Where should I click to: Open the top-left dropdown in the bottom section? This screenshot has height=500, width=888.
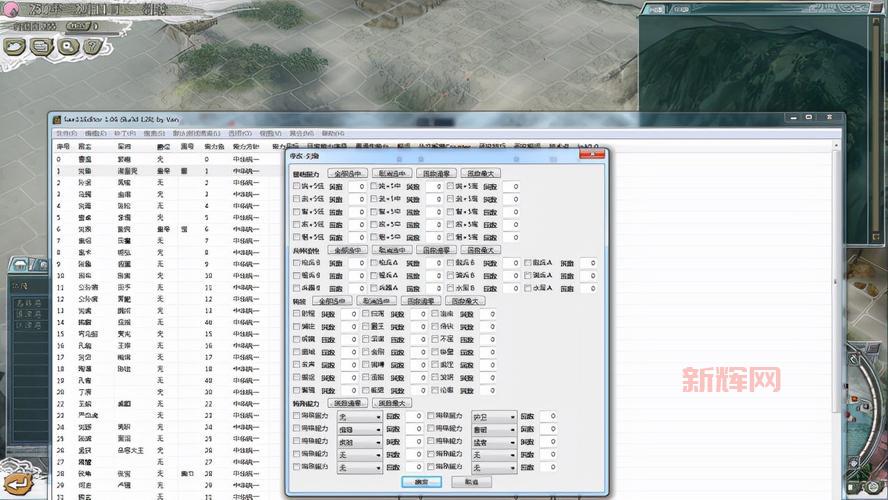pyautogui.click(x=359, y=415)
